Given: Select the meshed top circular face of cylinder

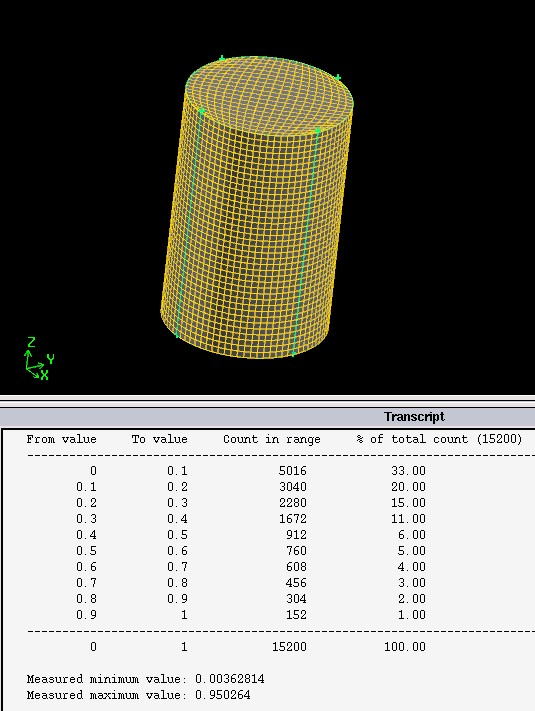Looking at the screenshot, I should click(x=269, y=95).
